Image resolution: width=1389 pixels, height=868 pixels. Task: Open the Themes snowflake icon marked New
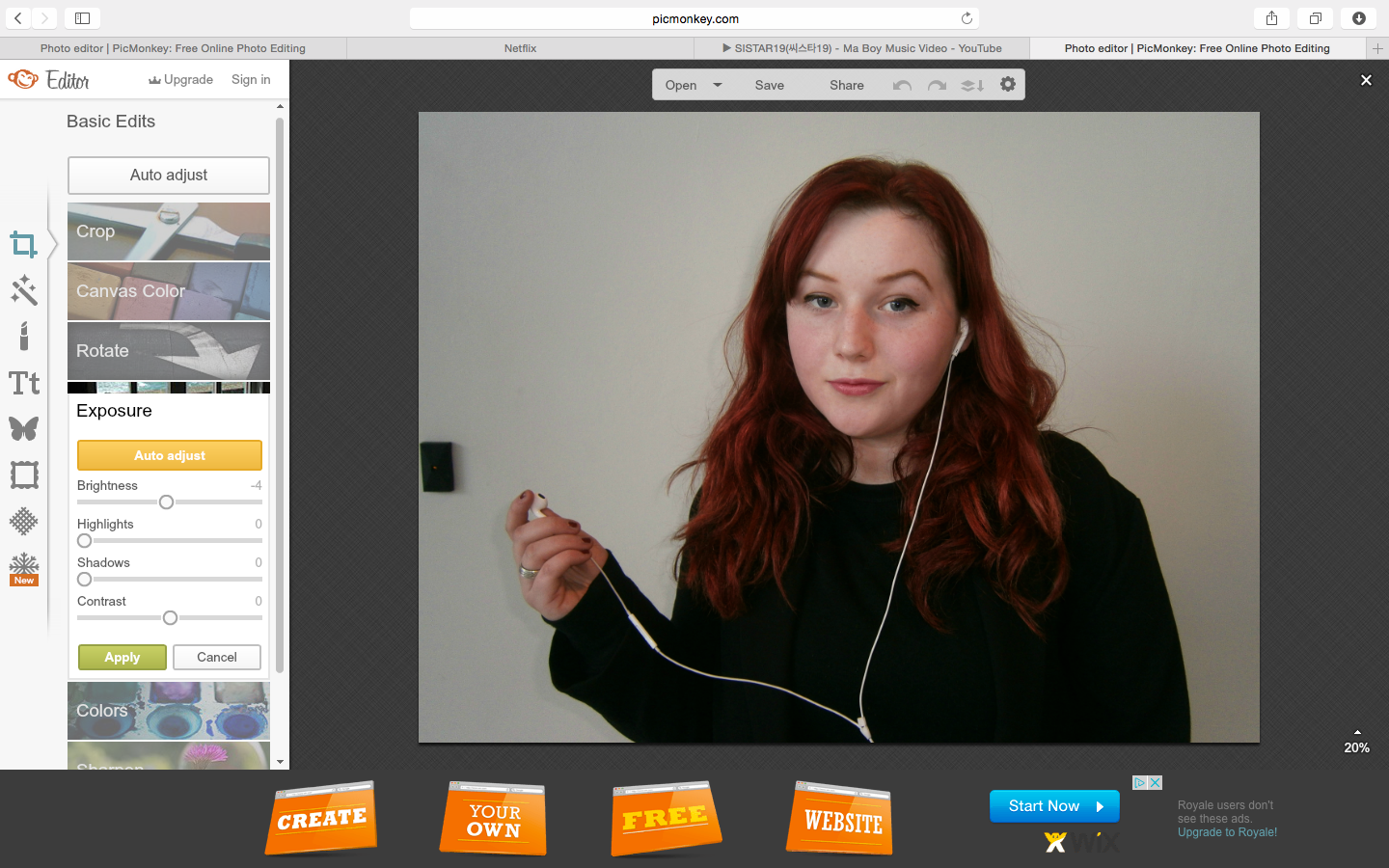pyautogui.click(x=24, y=569)
